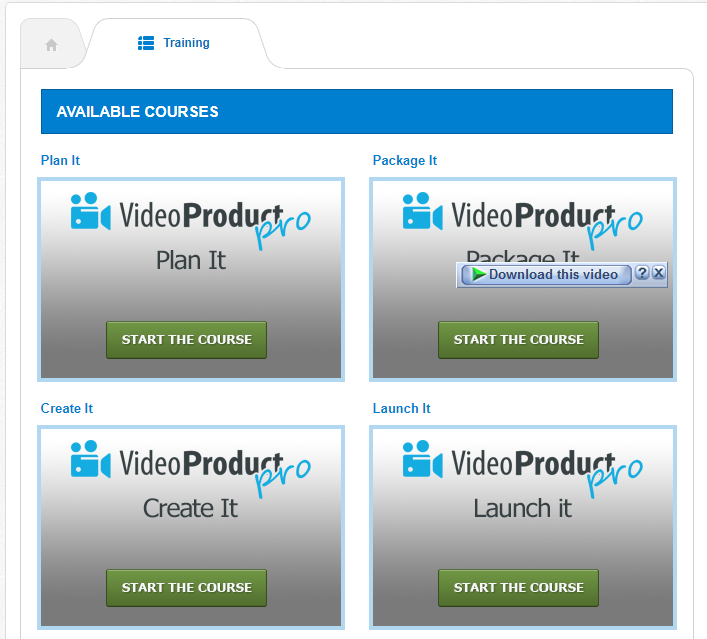Open help on the download overlay
Screen dimensions: 707x639
(642, 272)
